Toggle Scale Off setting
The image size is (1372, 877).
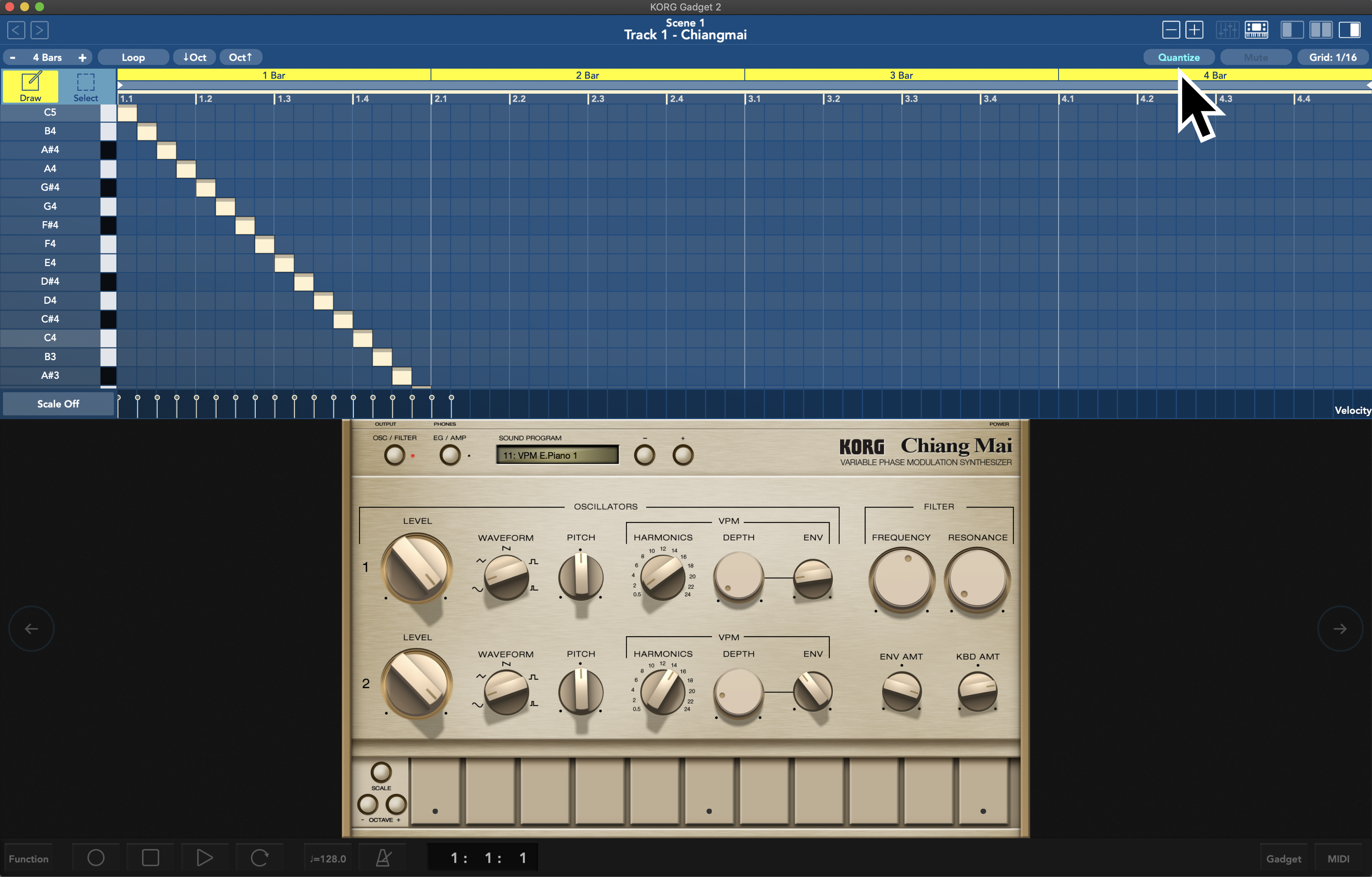[58, 403]
